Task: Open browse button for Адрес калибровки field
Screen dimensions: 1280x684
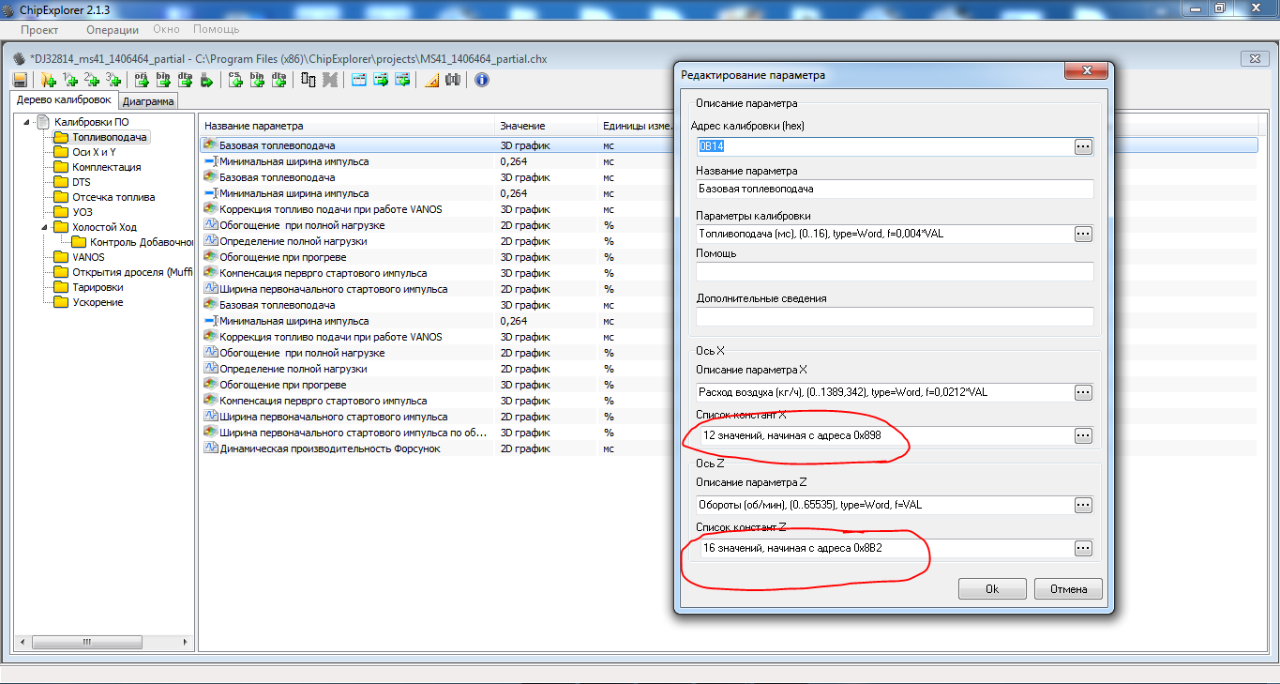Action: (x=1082, y=147)
